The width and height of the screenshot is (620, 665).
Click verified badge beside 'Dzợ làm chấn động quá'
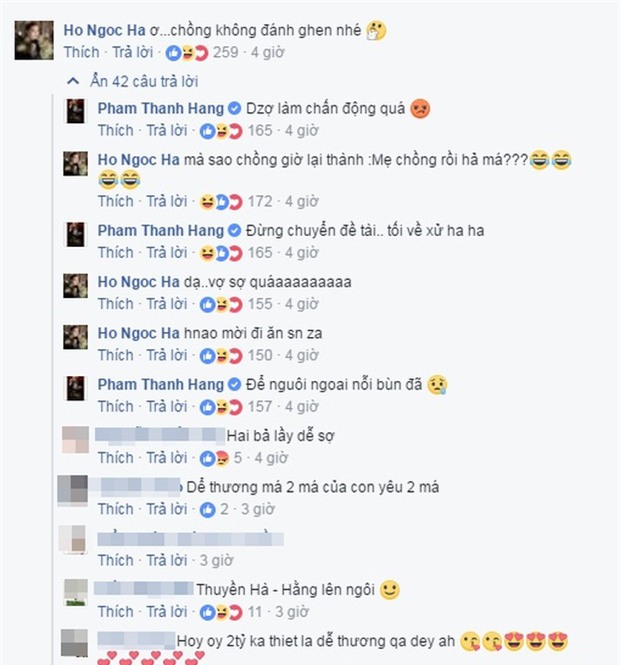pos(235,109)
